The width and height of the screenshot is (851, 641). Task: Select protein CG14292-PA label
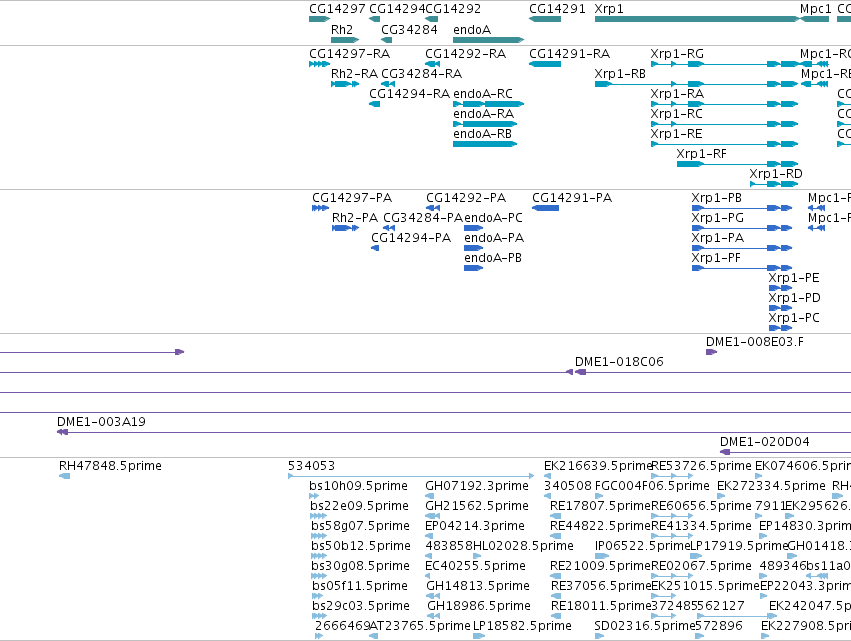[x=466, y=198]
